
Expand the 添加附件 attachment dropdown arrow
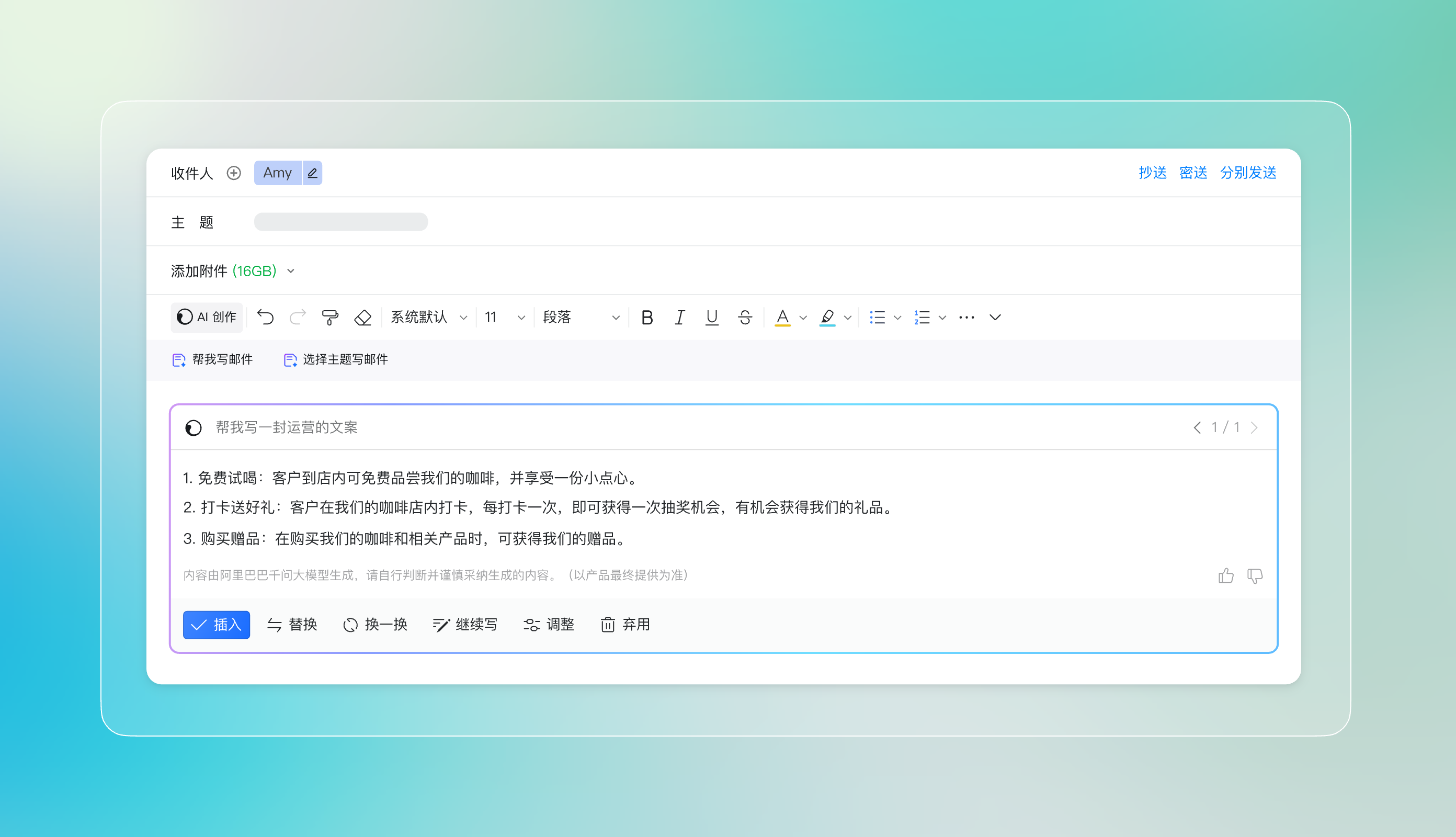pos(291,272)
